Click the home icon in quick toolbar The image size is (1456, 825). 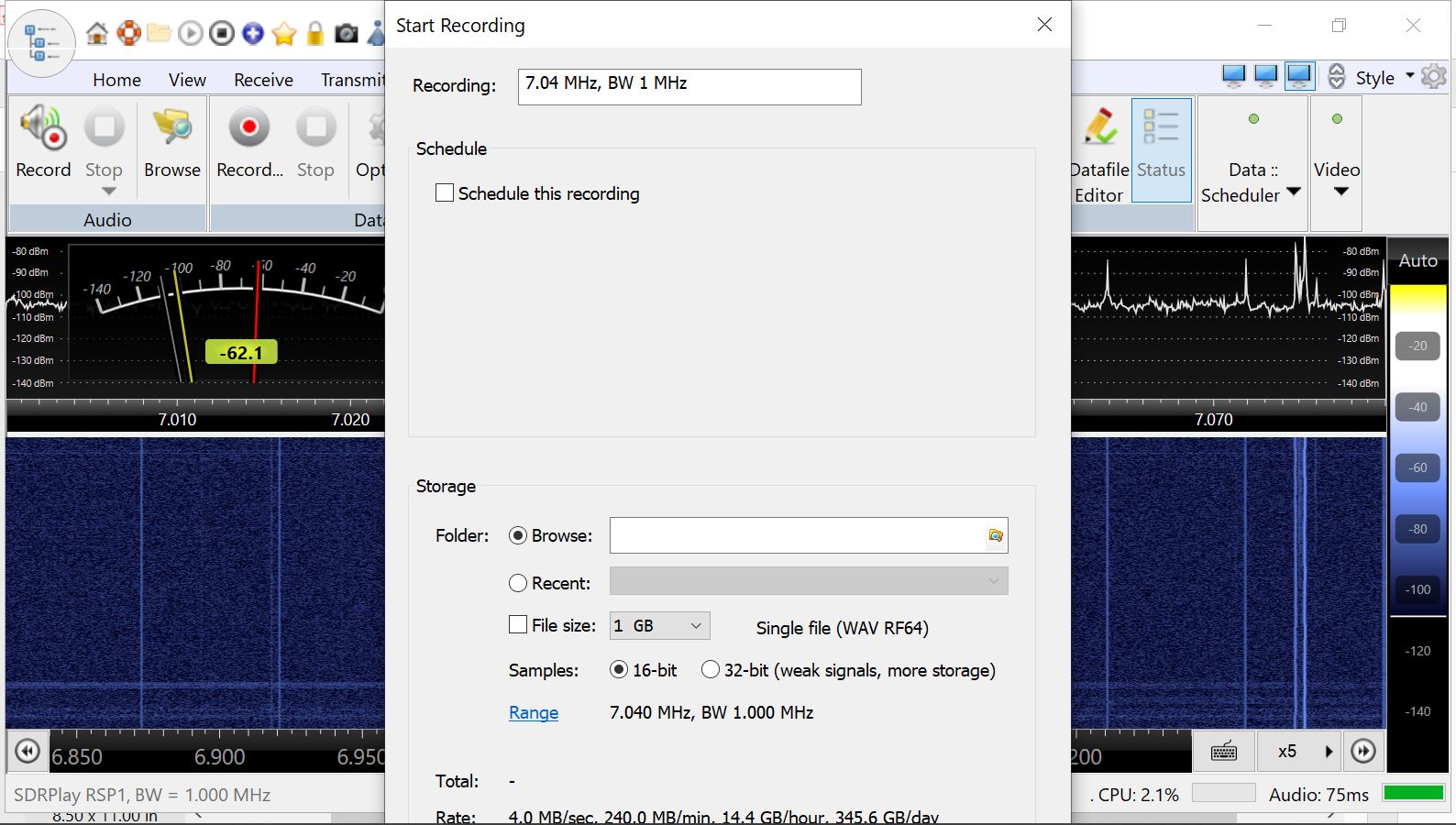(x=96, y=34)
